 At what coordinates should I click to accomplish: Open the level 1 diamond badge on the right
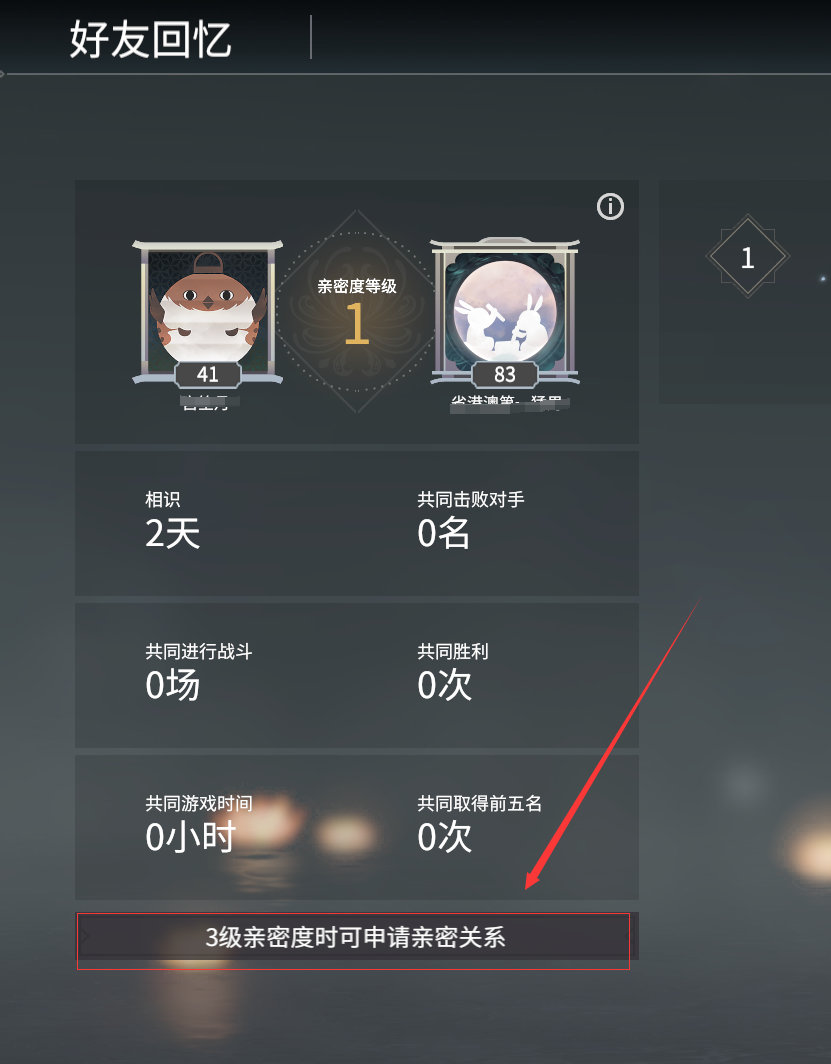tap(748, 257)
